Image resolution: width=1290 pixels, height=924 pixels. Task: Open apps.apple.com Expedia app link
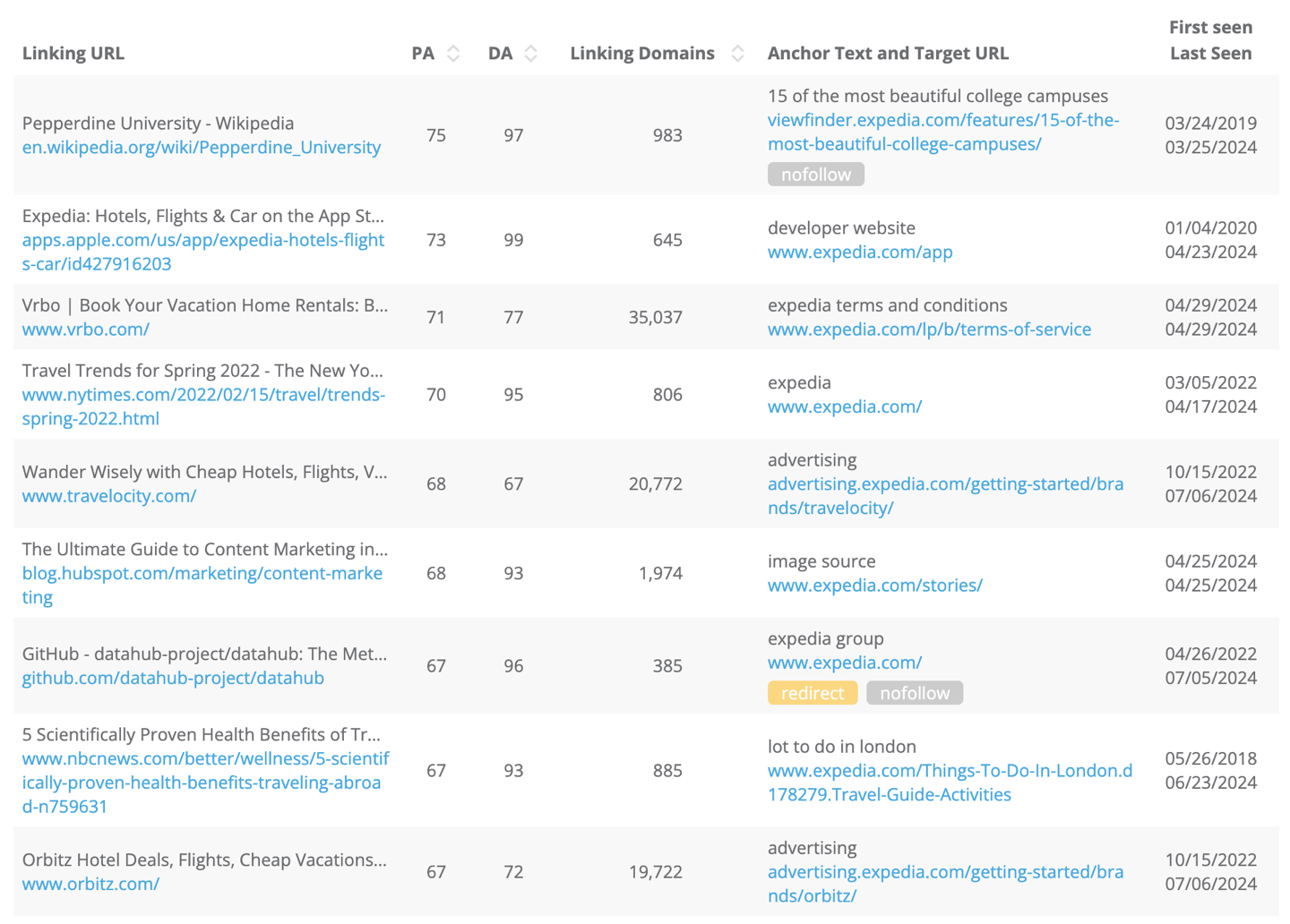(x=203, y=252)
